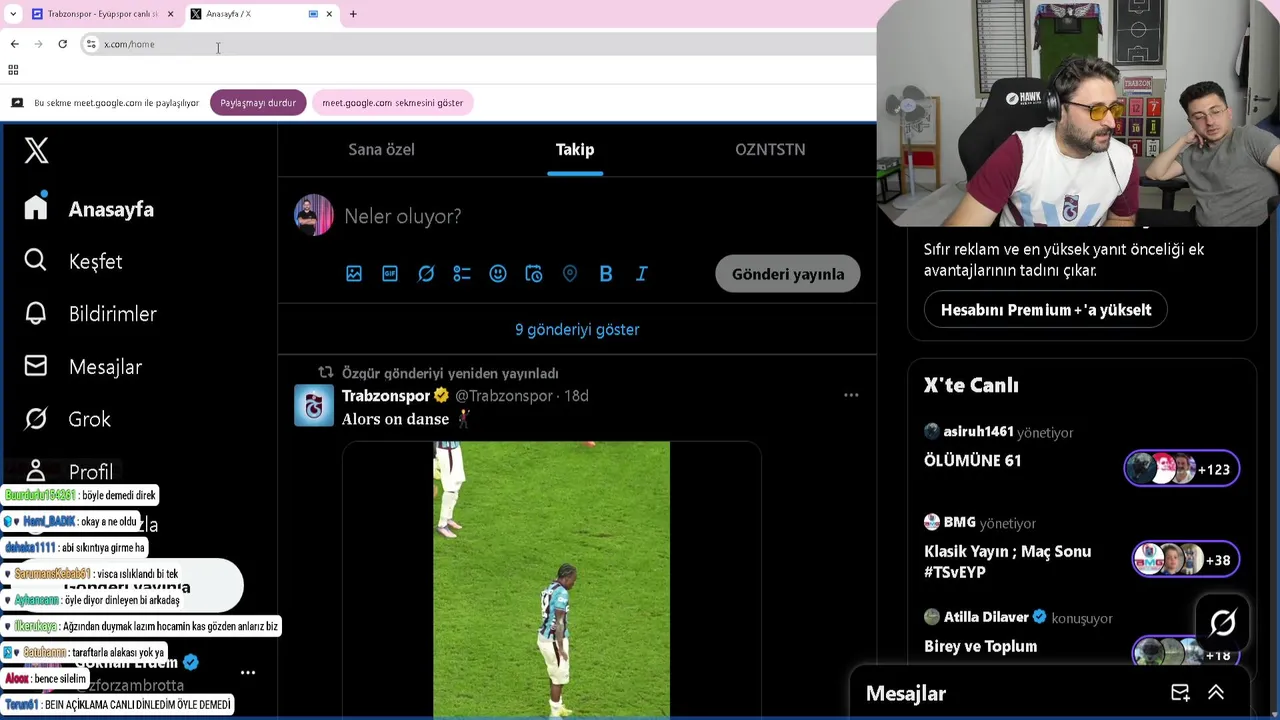The image size is (1280, 720).
Task: Click the Anasayfa label in sidebar
Action: (x=111, y=209)
